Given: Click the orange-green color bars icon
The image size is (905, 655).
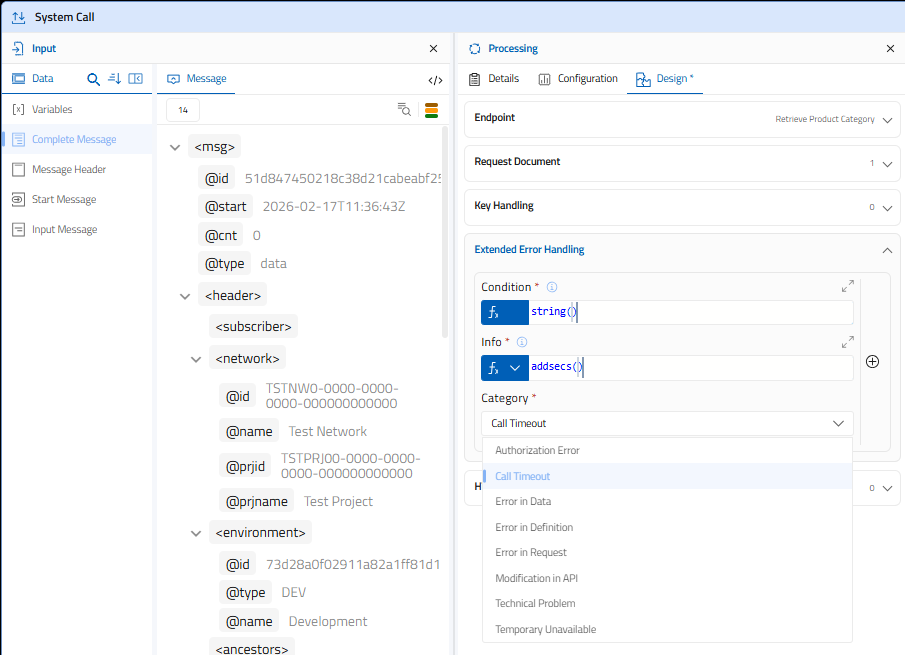Looking at the screenshot, I should pos(432,110).
